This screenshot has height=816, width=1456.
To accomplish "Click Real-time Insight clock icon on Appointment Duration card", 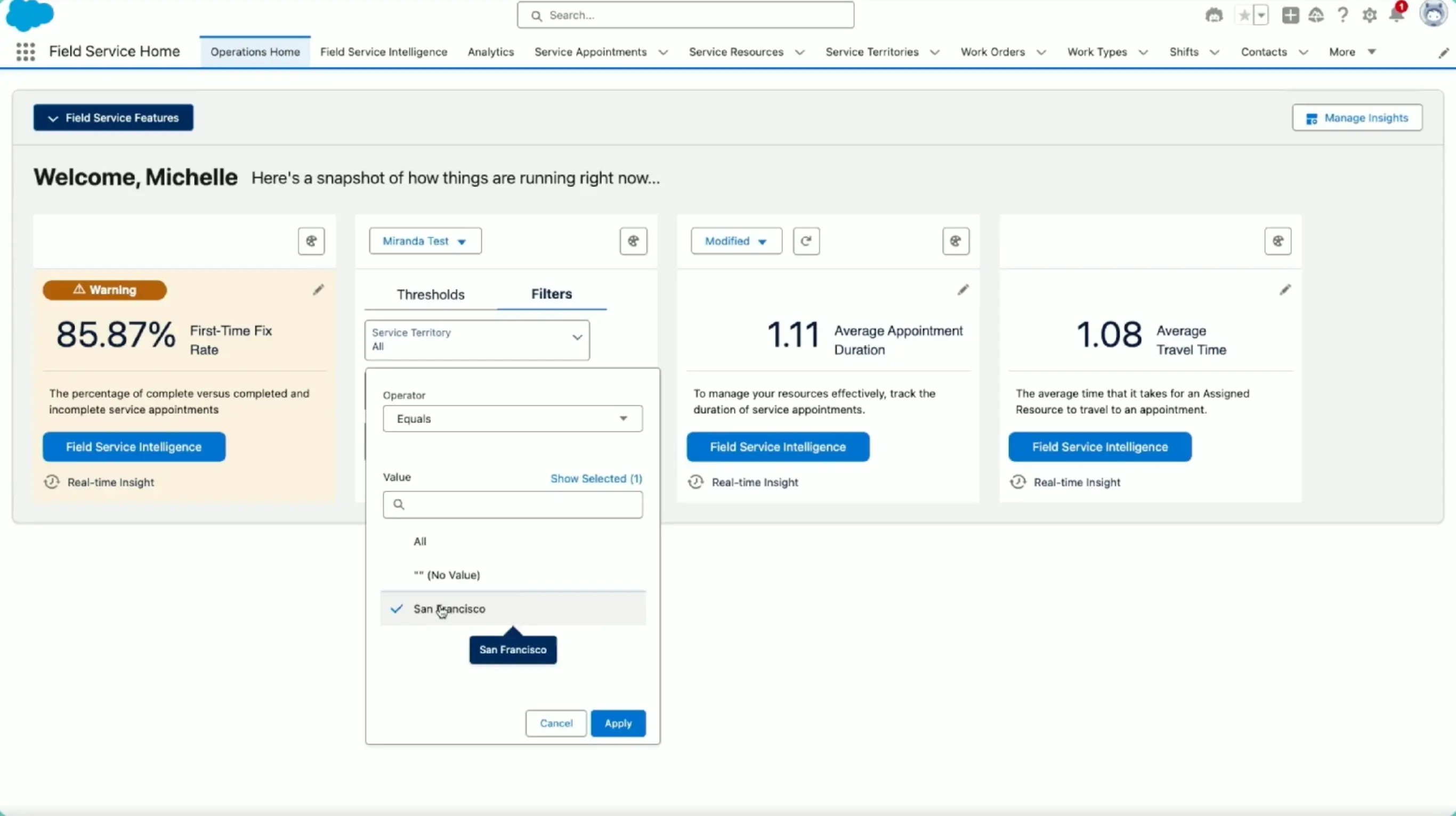I will (696, 482).
